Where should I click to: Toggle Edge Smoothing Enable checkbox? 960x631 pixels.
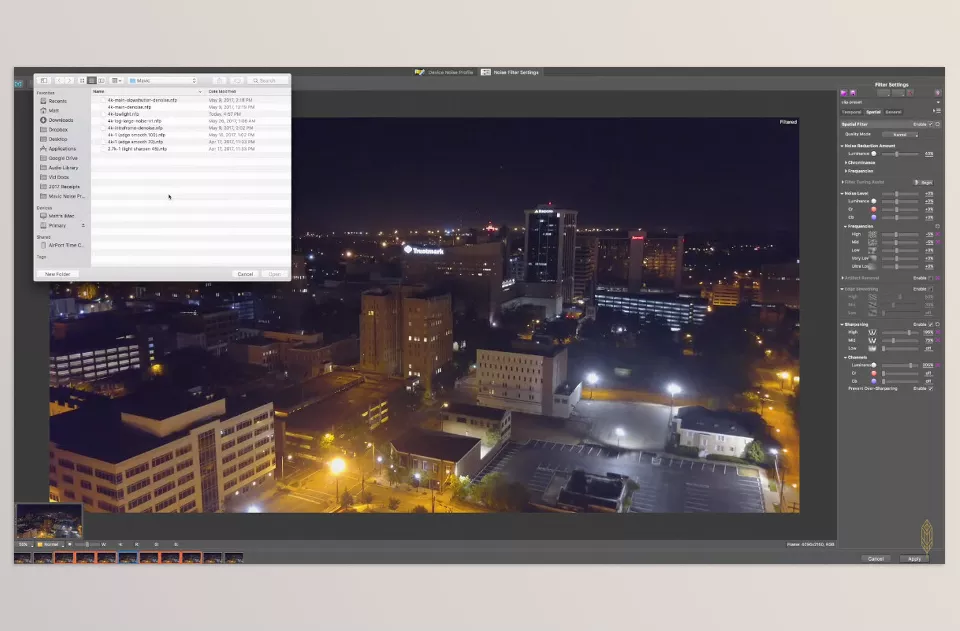[x=931, y=289]
